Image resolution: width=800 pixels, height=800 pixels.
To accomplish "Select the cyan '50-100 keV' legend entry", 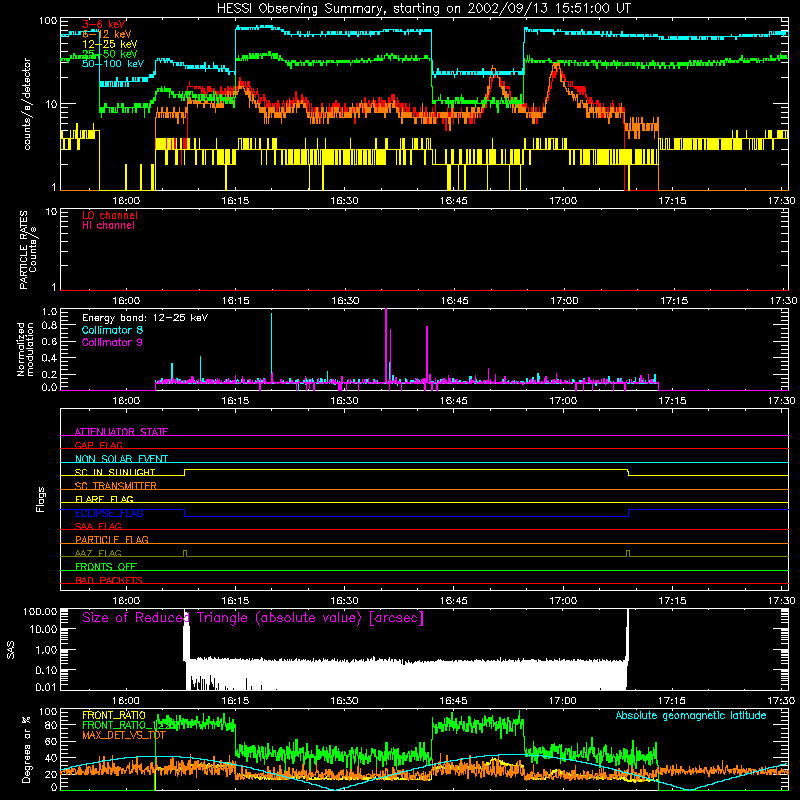I will tap(113, 64).
